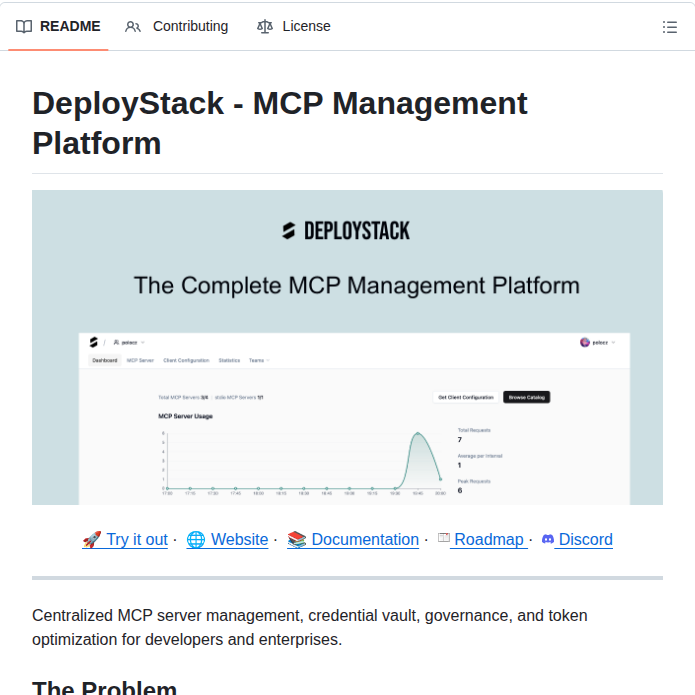Click the DeployStack - MCP Management Platform heading
This screenshot has height=695, width=695.
click(280, 123)
